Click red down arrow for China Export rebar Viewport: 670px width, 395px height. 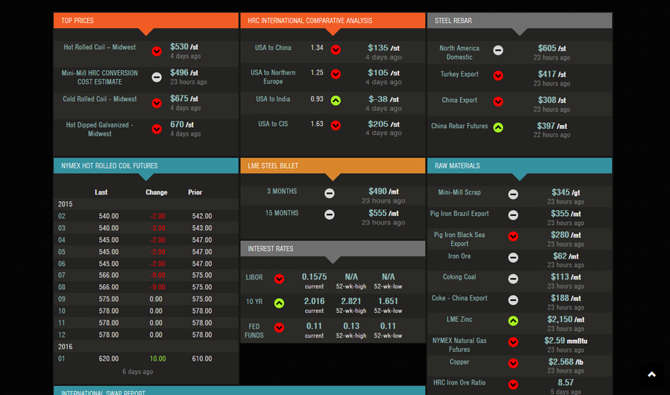[x=498, y=102]
